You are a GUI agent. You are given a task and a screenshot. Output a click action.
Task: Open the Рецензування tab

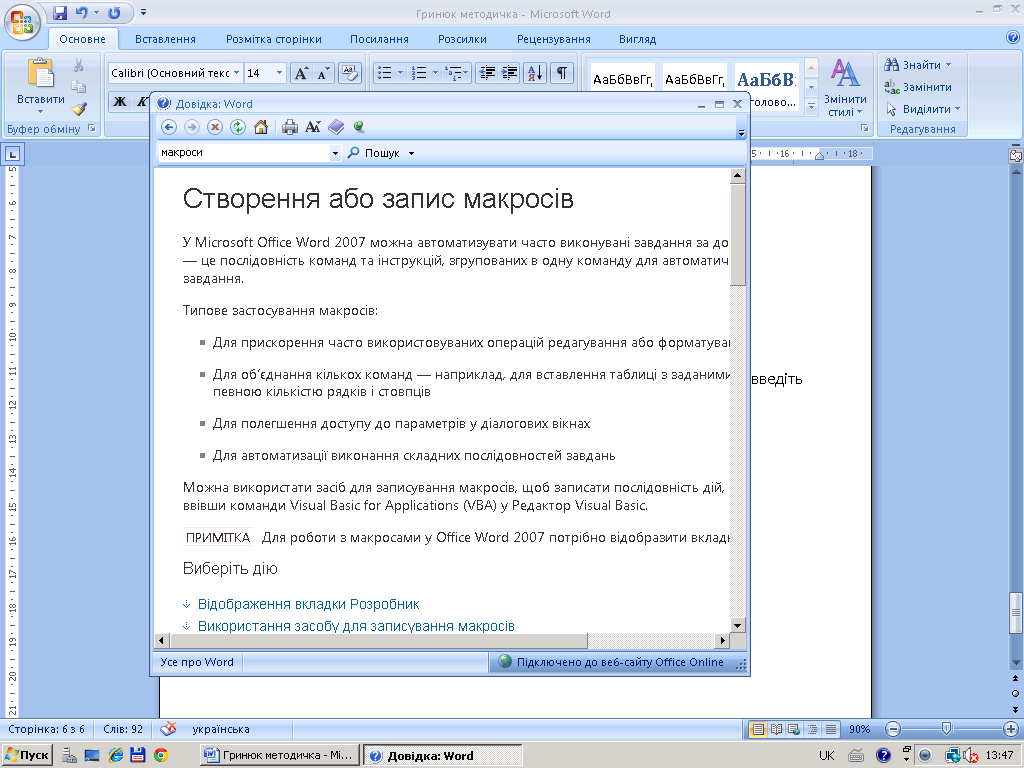554,39
